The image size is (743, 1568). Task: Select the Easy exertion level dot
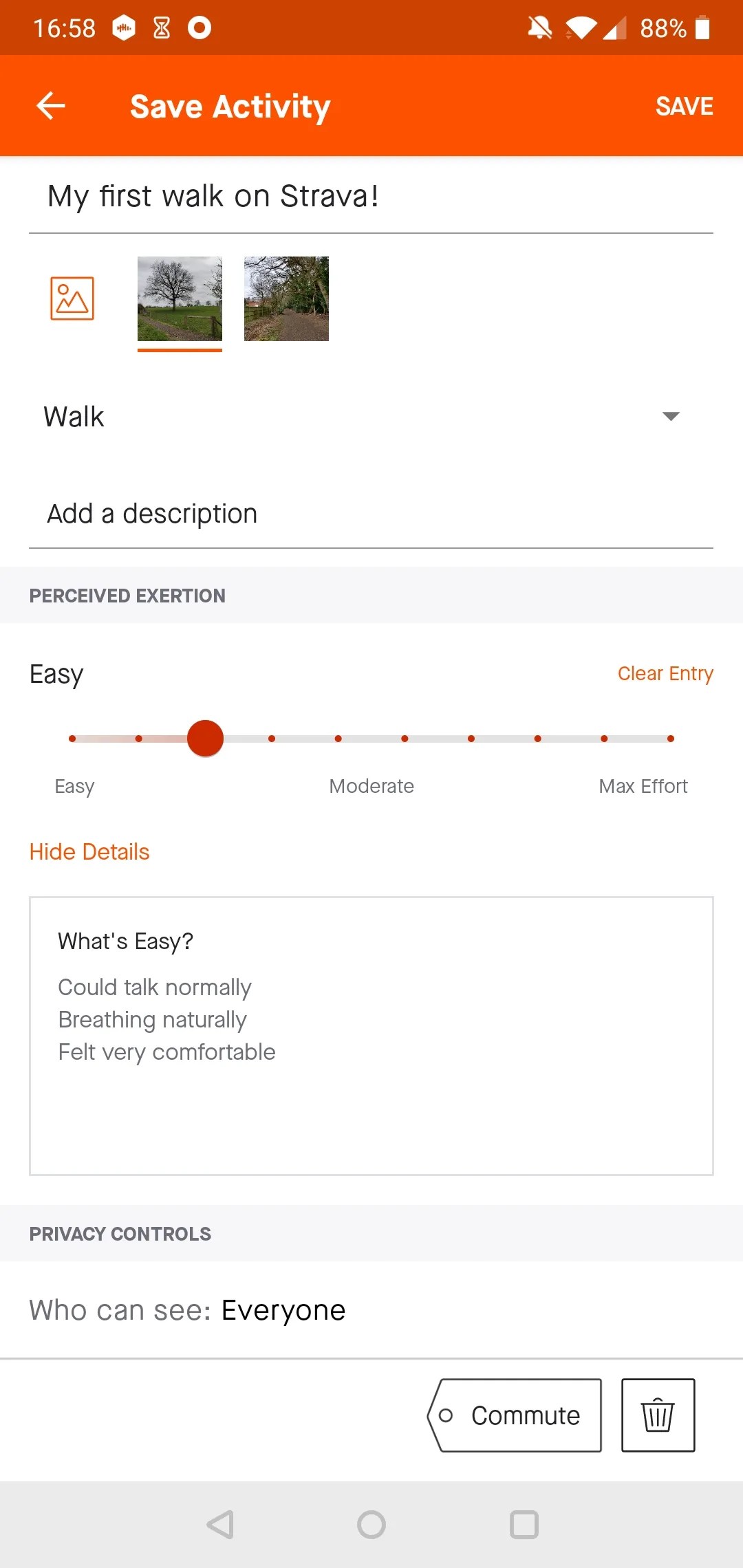click(x=72, y=738)
